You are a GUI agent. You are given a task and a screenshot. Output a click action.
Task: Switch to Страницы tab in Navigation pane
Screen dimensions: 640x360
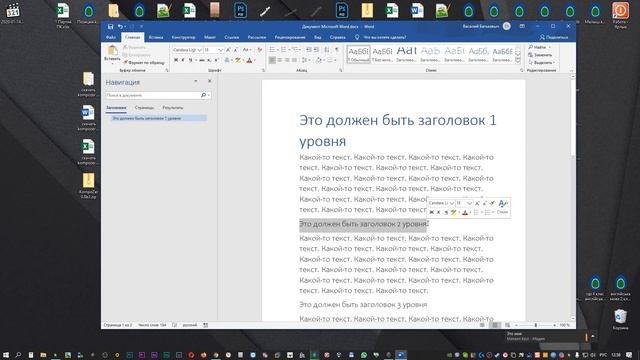coord(144,108)
